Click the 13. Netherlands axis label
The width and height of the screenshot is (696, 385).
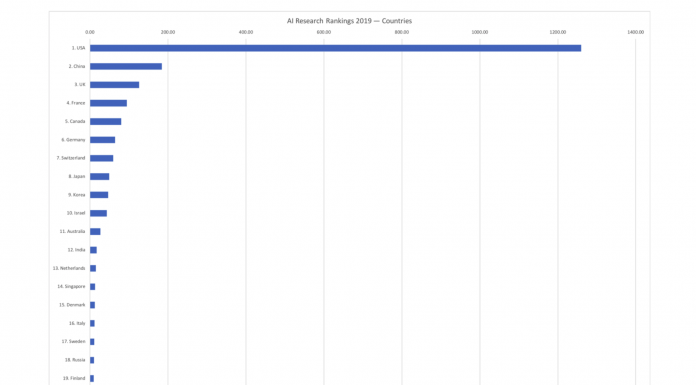pyautogui.click(x=69, y=268)
